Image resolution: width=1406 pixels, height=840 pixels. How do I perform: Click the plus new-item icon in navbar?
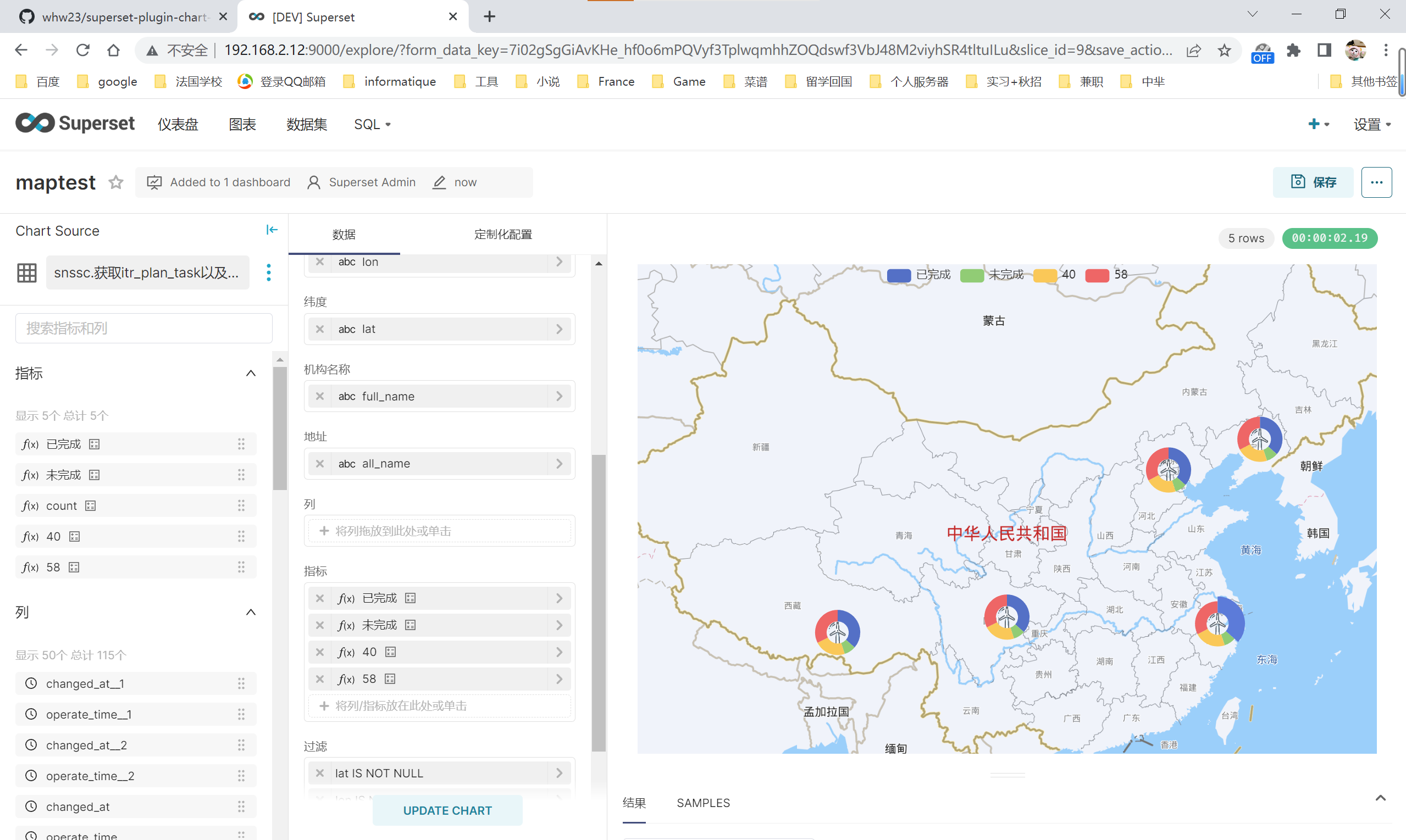(1314, 124)
